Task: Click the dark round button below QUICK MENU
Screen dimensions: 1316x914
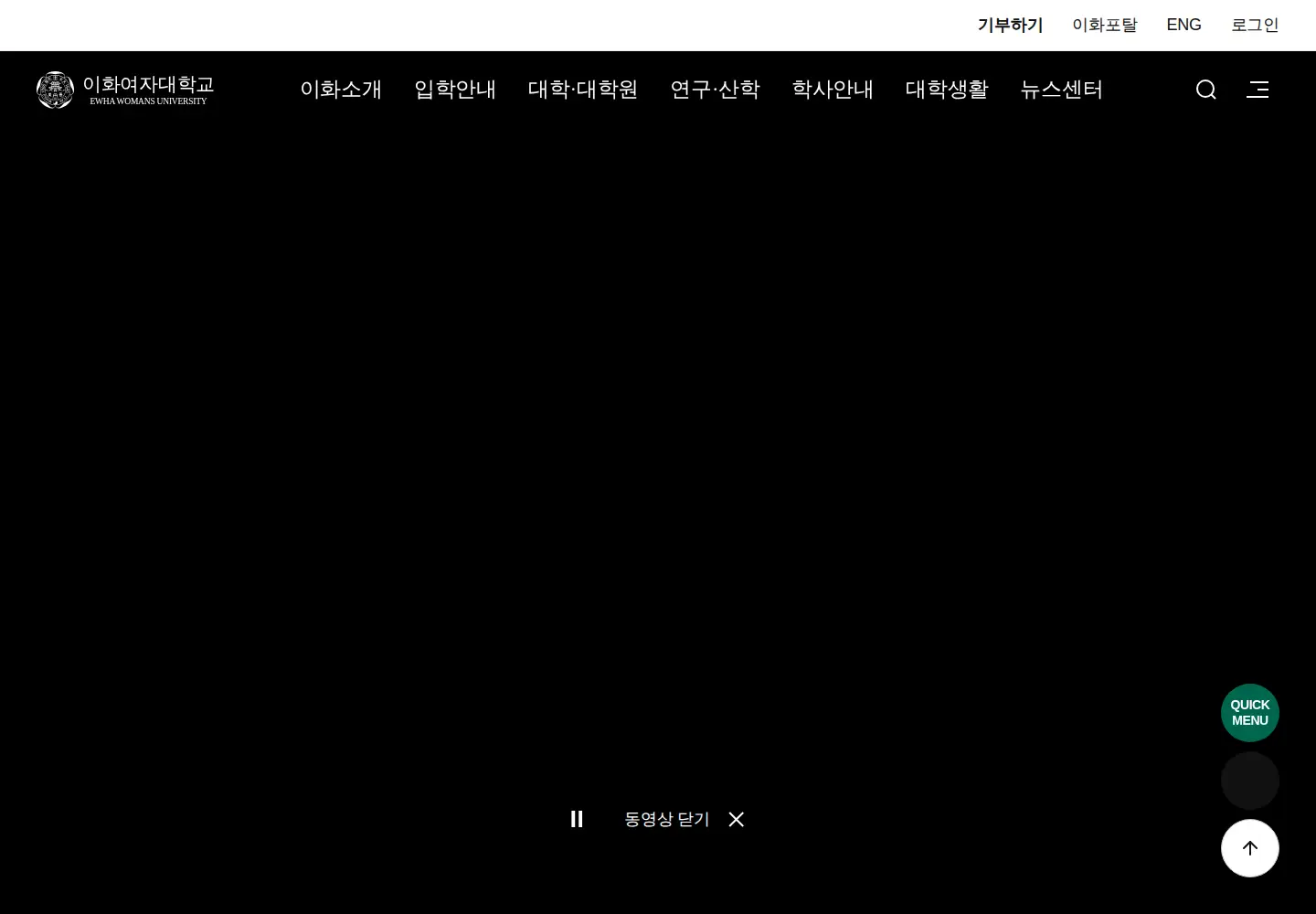Action: tap(1249, 781)
